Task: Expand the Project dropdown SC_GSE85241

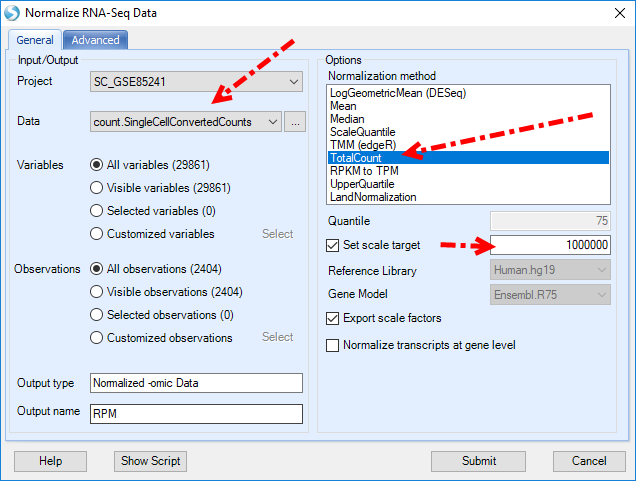Action: coord(196,82)
